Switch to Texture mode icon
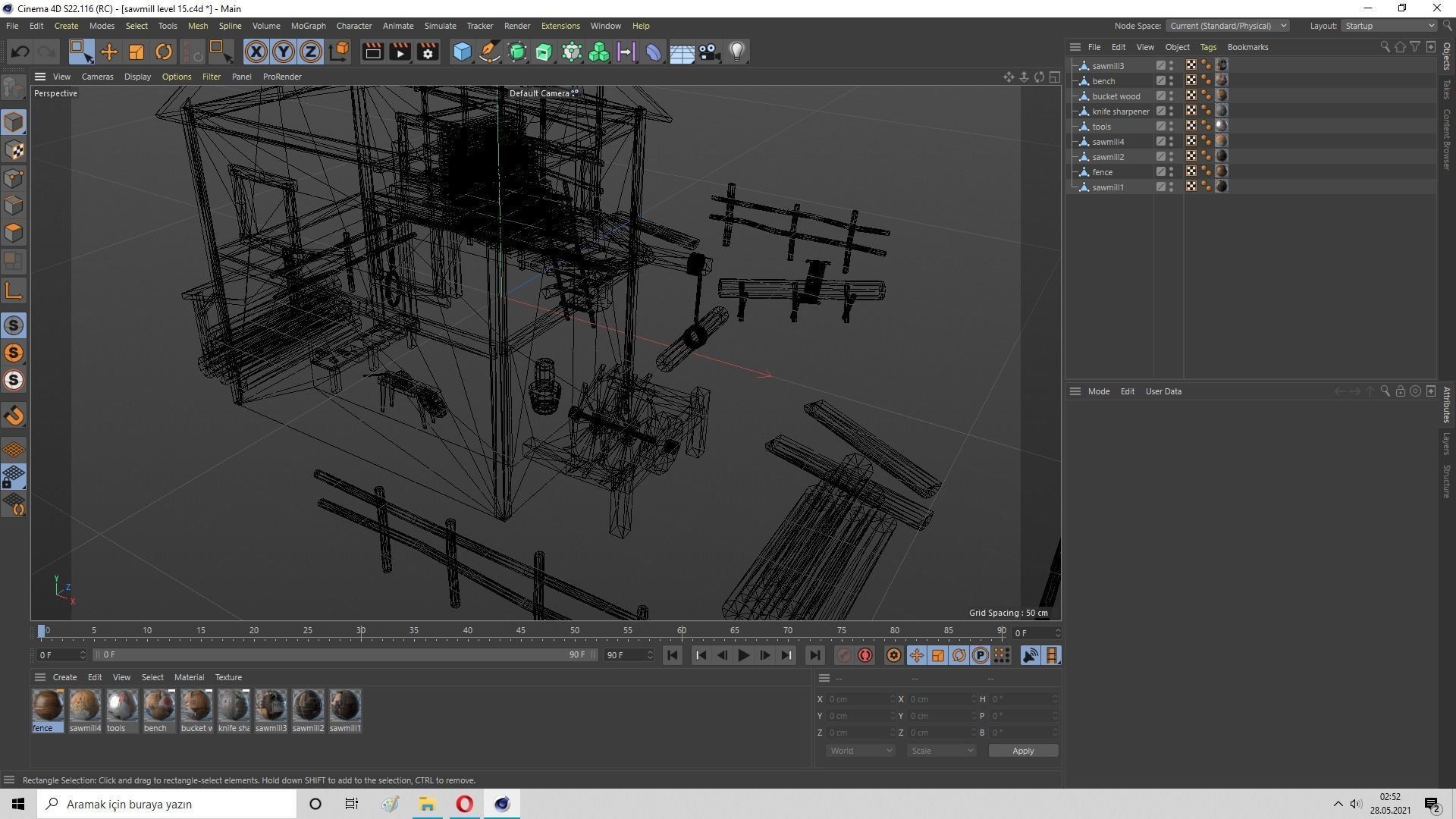The height and width of the screenshot is (819, 1456). click(14, 150)
